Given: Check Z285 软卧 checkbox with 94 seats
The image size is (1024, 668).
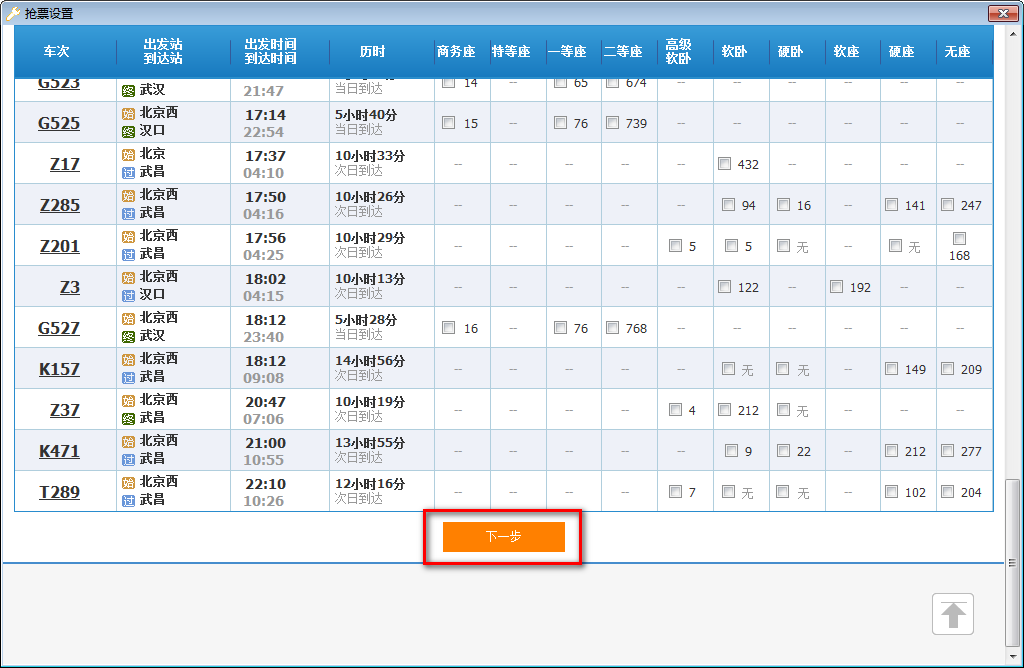Looking at the screenshot, I should click(x=728, y=205).
